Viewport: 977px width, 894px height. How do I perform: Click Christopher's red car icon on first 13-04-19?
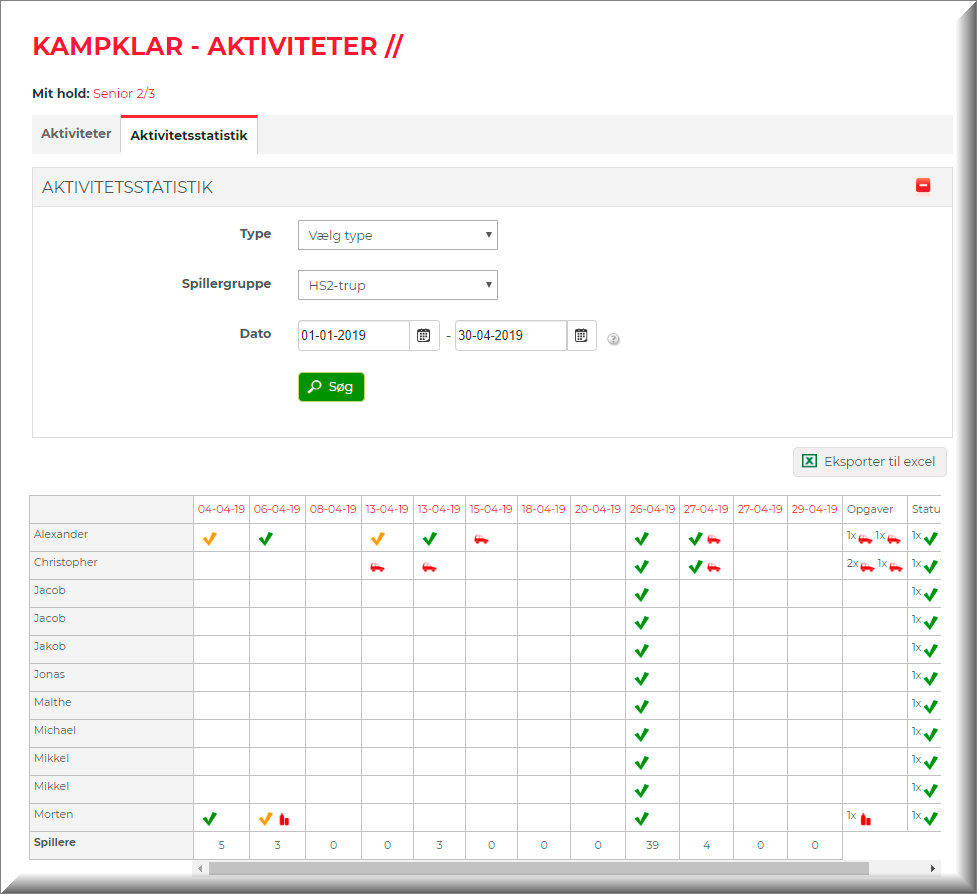pos(377,567)
